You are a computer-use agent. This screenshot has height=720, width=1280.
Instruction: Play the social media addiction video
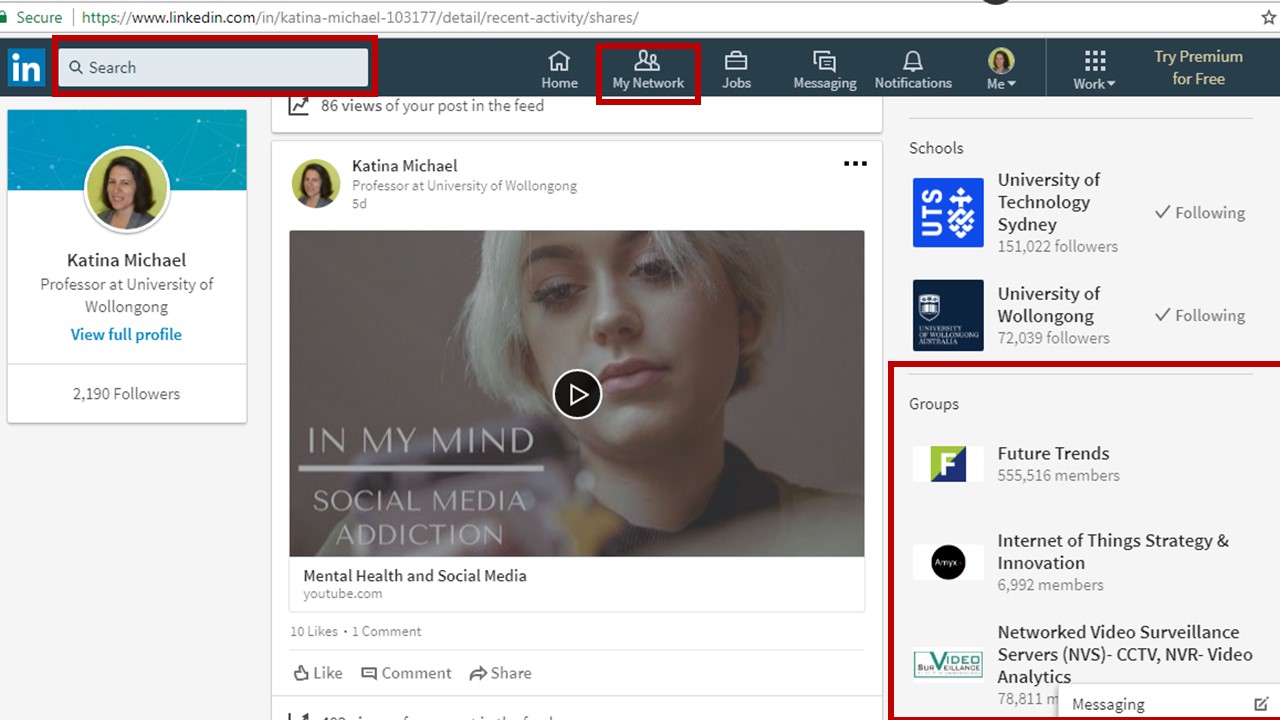point(577,394)
